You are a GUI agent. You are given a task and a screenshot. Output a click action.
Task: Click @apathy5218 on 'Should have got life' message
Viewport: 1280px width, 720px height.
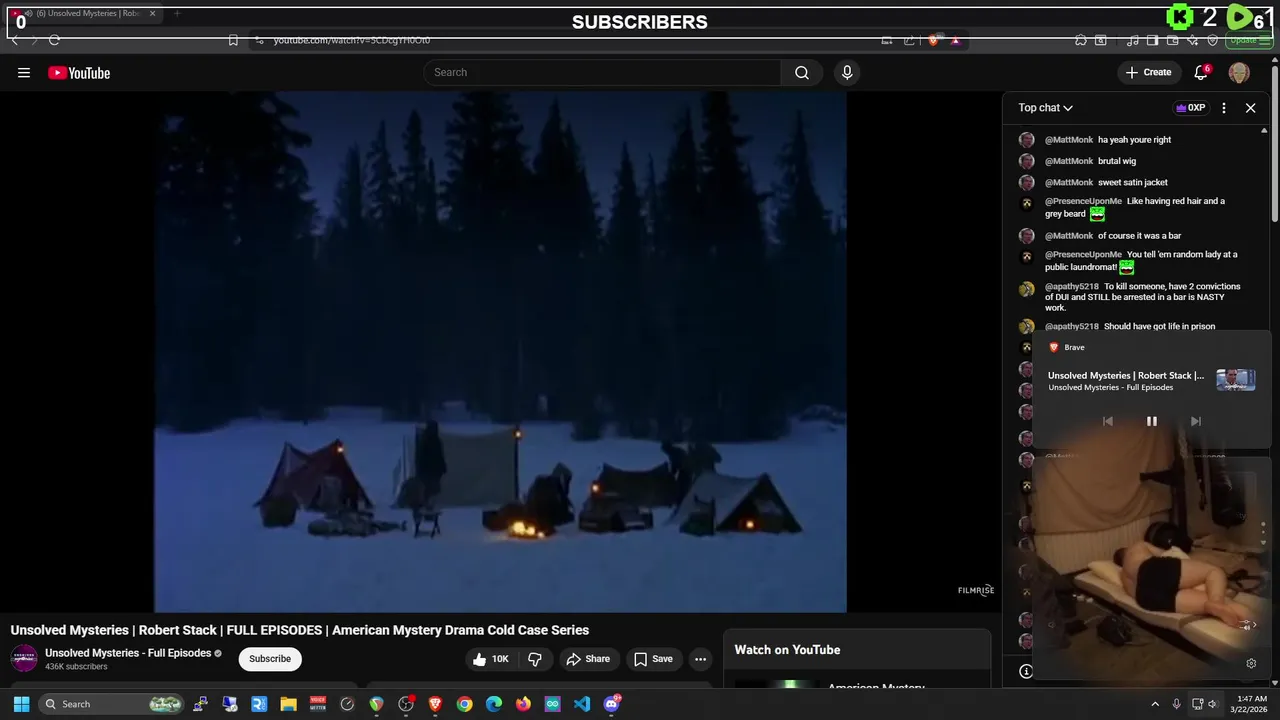click(1072, 327)
